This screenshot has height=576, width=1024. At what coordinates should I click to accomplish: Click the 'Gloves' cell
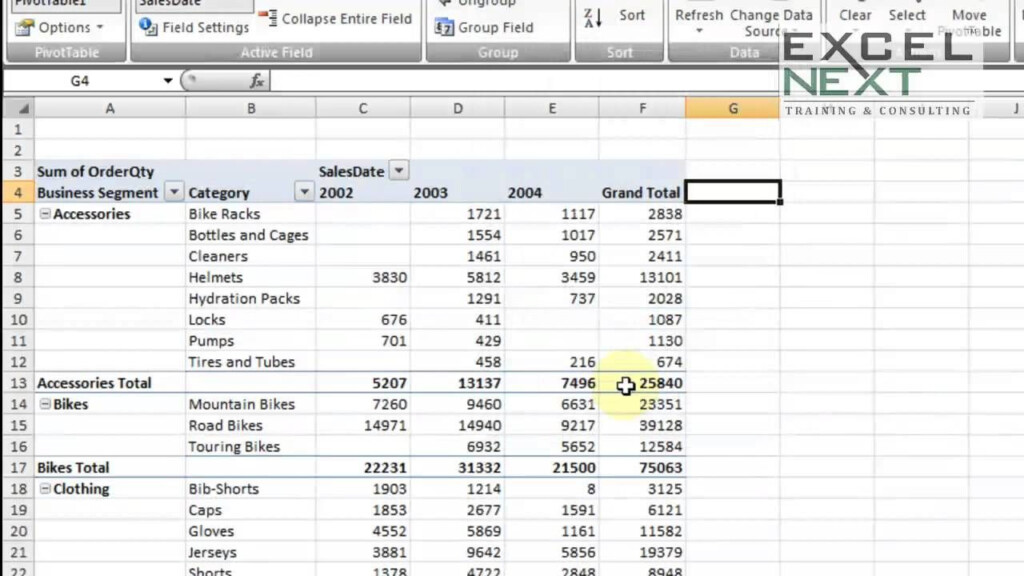pos(251,531)
